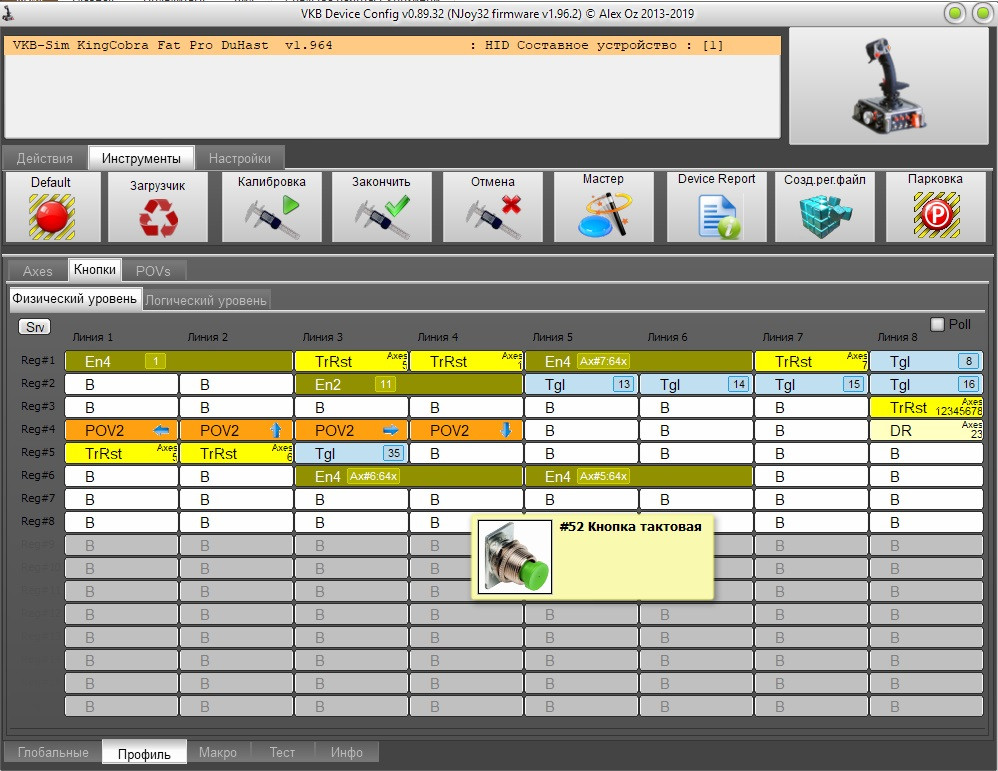Viewport: 998px width, 771px height.
Task: Select the Tgl 35 button cell
Action: pos(351,453)
